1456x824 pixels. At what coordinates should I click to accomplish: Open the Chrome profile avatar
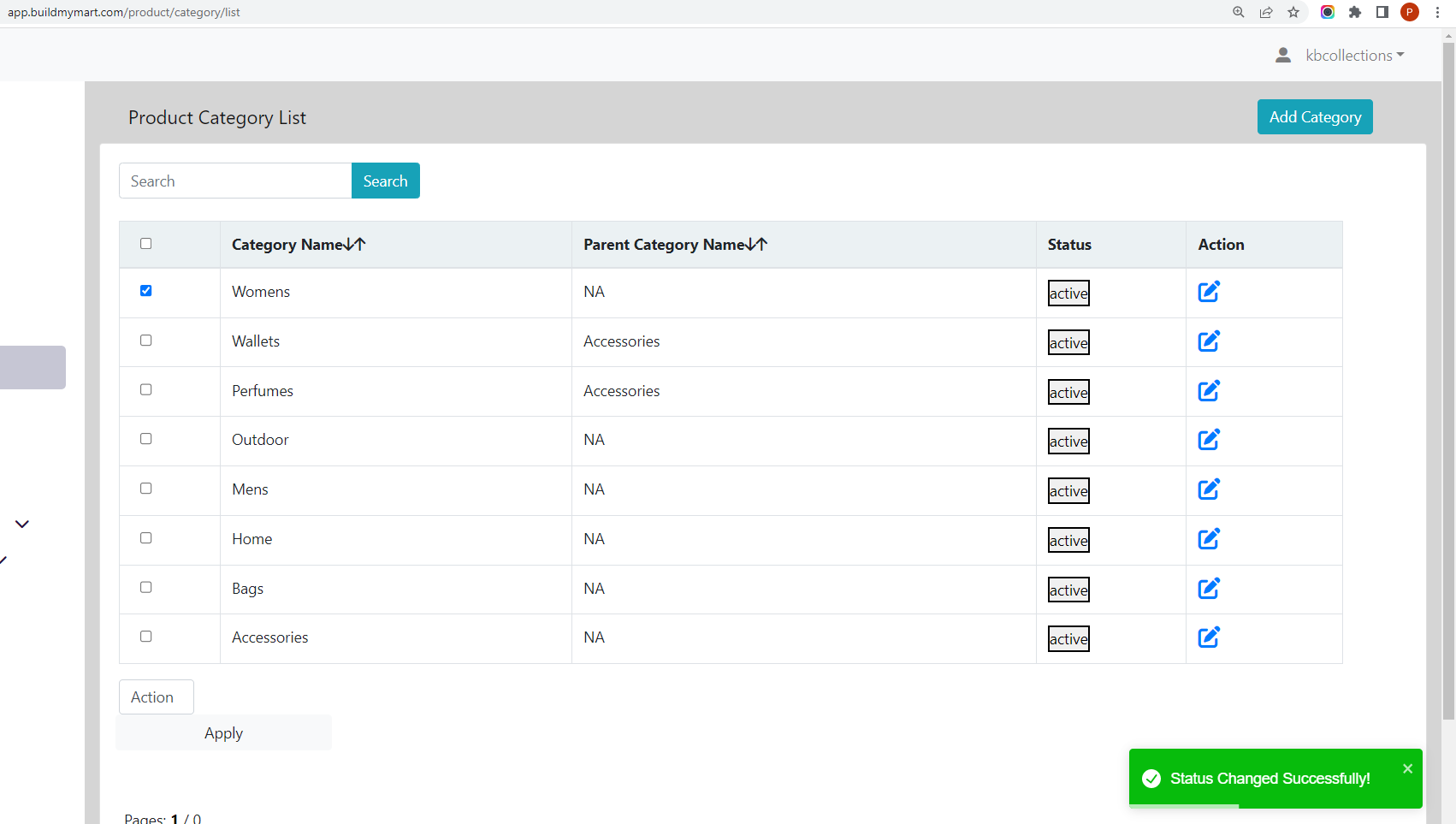point(1410,12)
